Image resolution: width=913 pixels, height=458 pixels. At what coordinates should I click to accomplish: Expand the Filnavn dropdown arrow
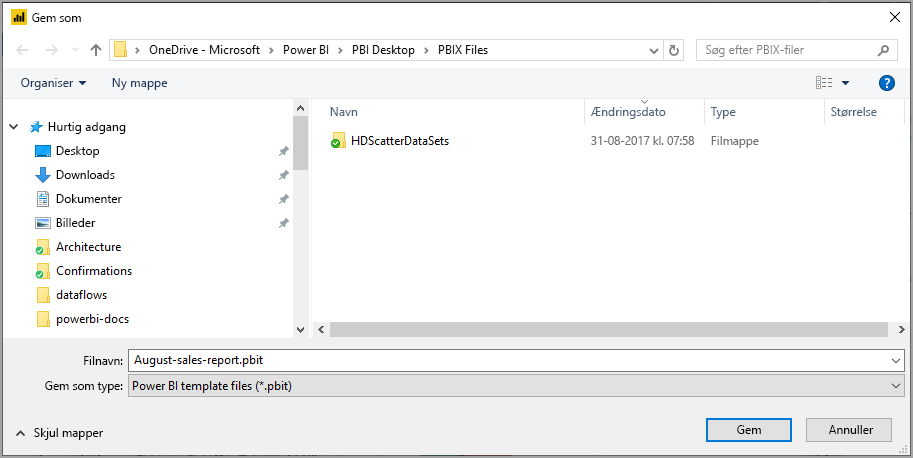[x=897, y=361]
